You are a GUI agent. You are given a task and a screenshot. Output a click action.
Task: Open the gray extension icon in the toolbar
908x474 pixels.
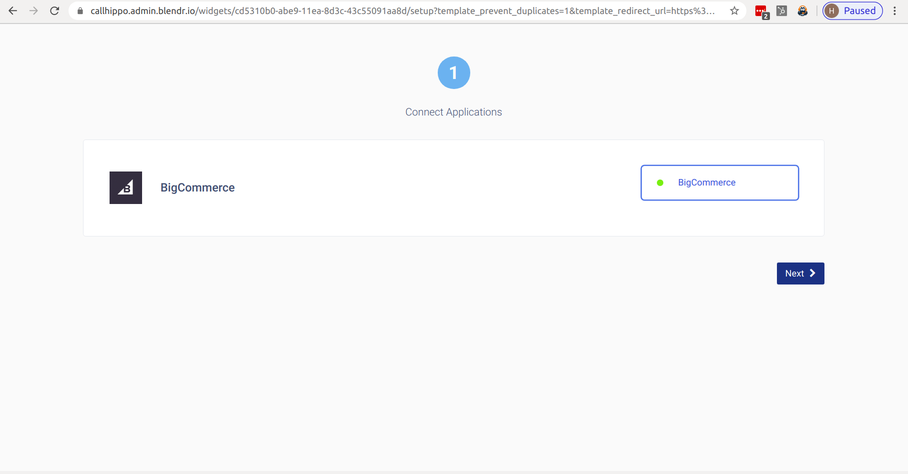coord(782,11)
